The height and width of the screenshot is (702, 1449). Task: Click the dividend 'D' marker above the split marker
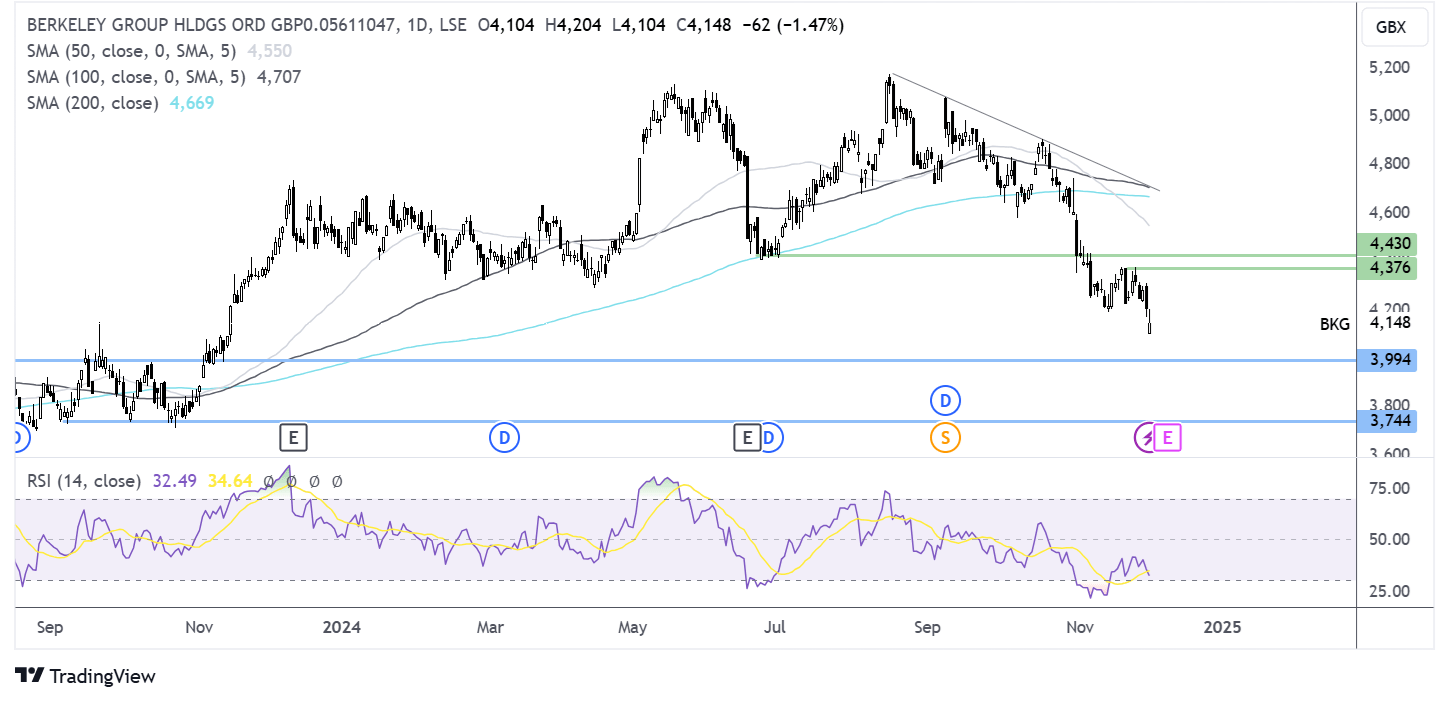pos(944,402)
